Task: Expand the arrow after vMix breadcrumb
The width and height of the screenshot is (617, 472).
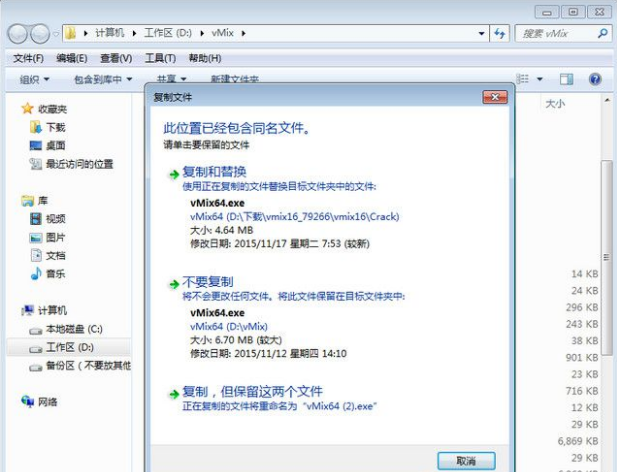Action: click(x=244, y=33)
